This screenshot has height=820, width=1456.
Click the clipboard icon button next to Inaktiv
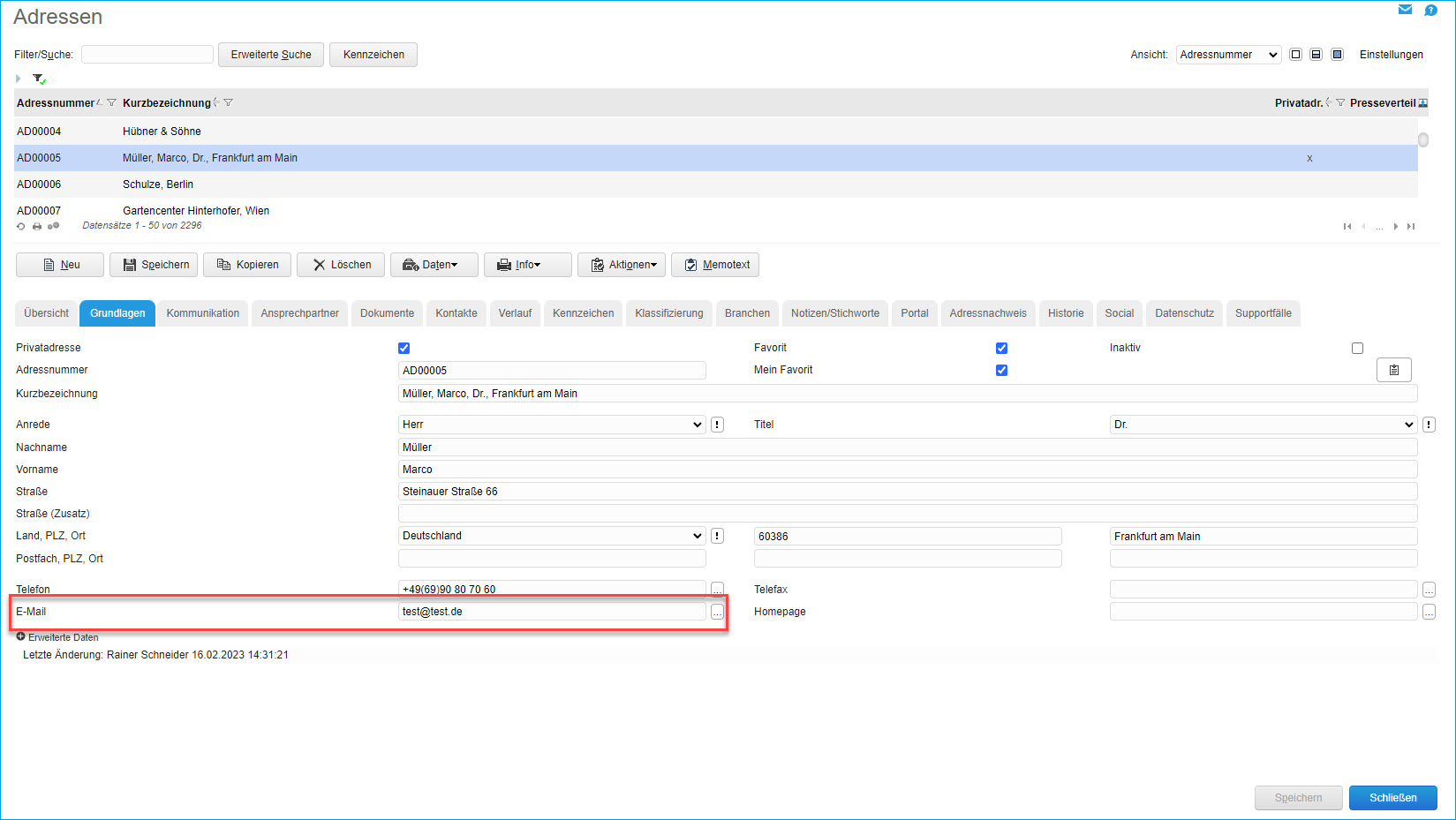point(1393,370)
